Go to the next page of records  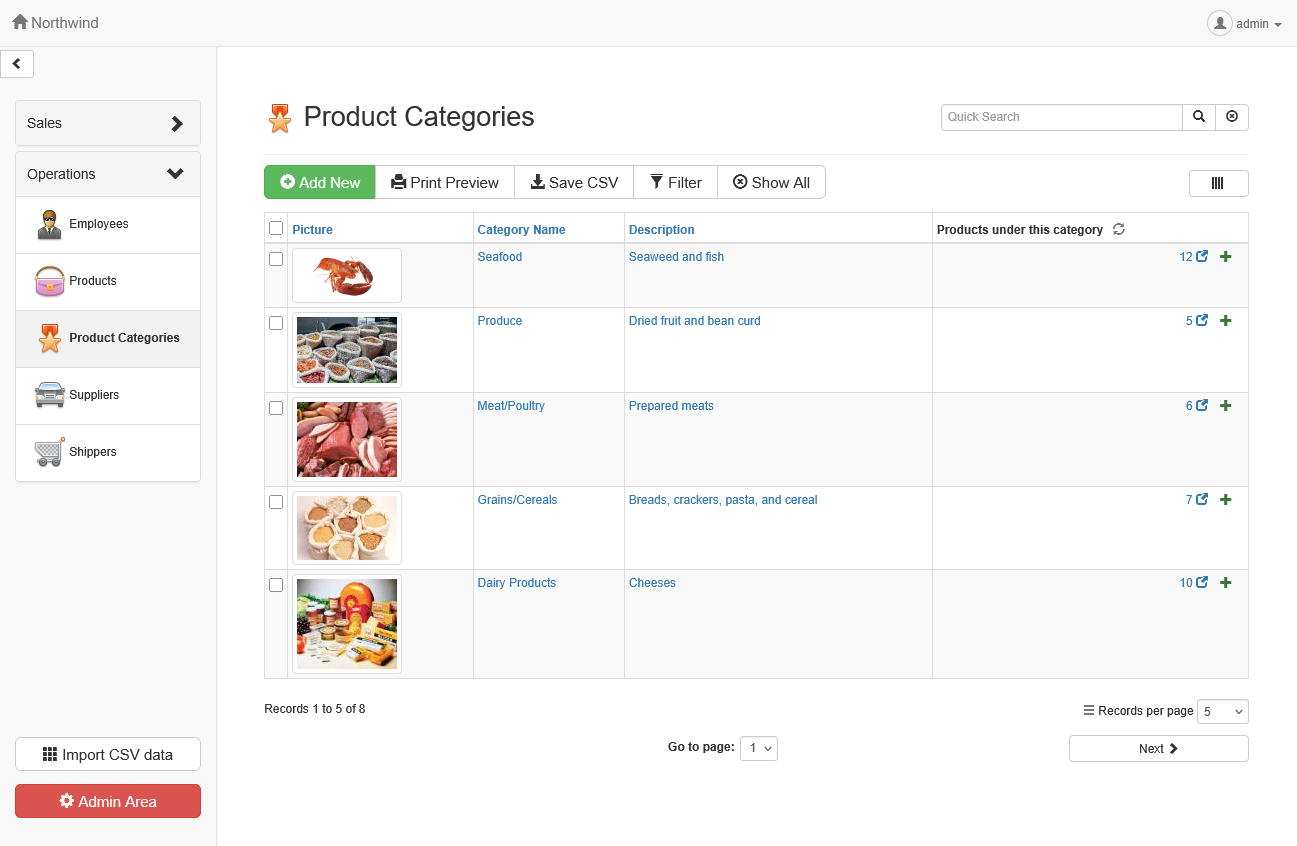tap(1158, 748)
